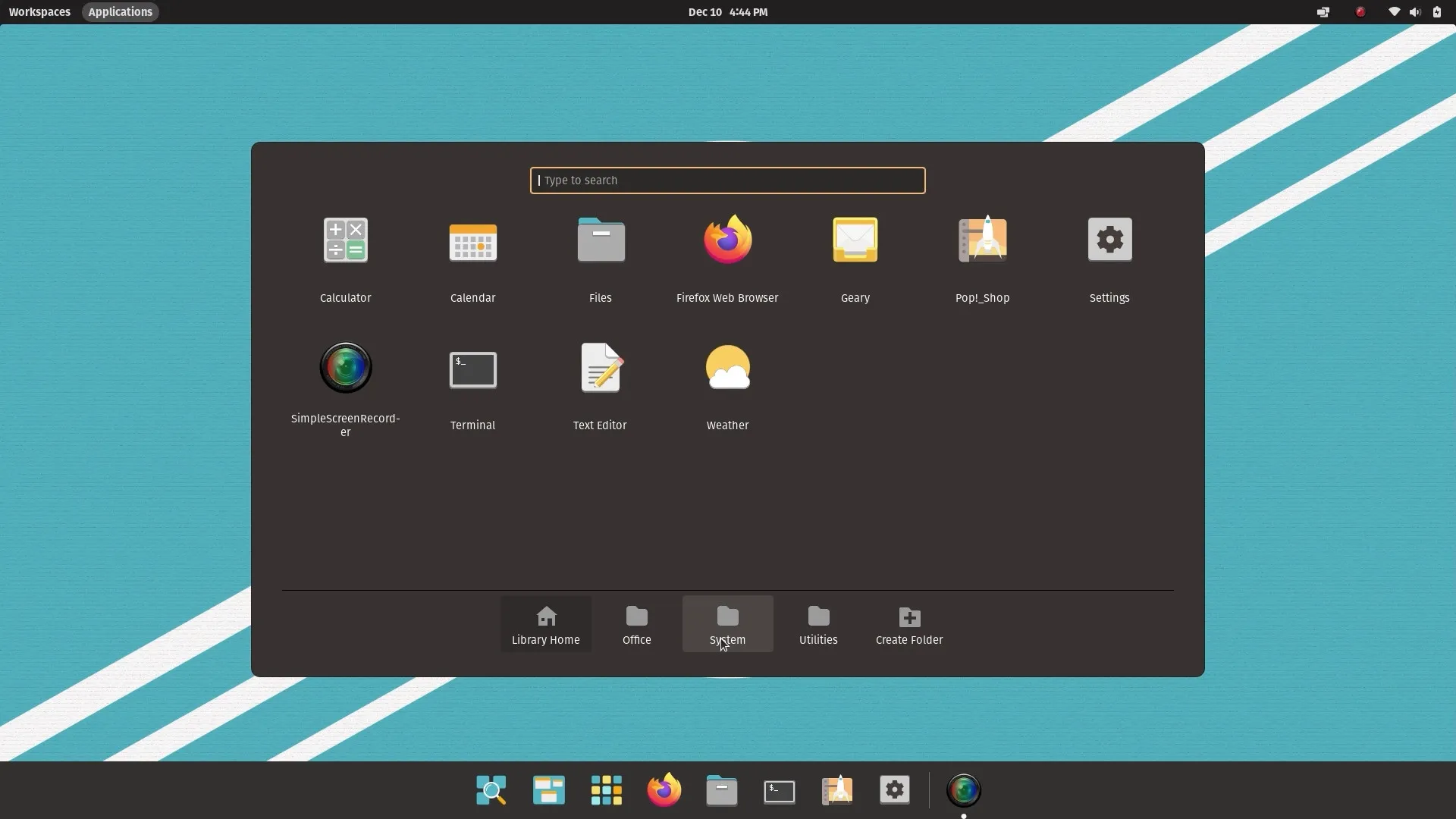Click the red recording indicator in the top bar
The image size is (1456, 819).
[1360, 12]
